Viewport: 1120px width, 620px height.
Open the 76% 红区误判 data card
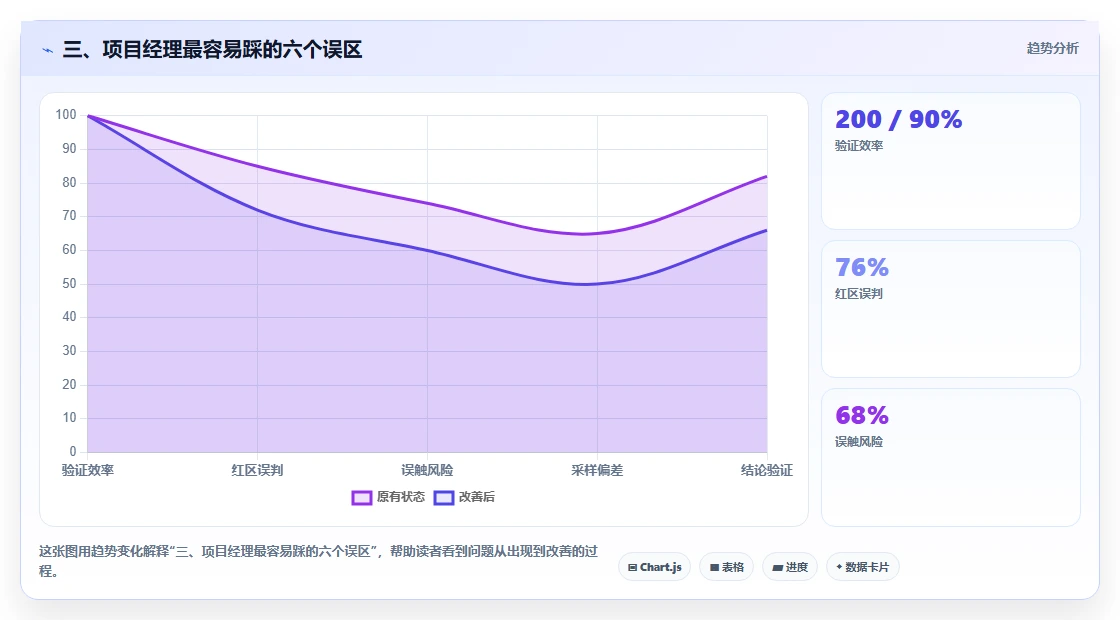coord(951,309)
